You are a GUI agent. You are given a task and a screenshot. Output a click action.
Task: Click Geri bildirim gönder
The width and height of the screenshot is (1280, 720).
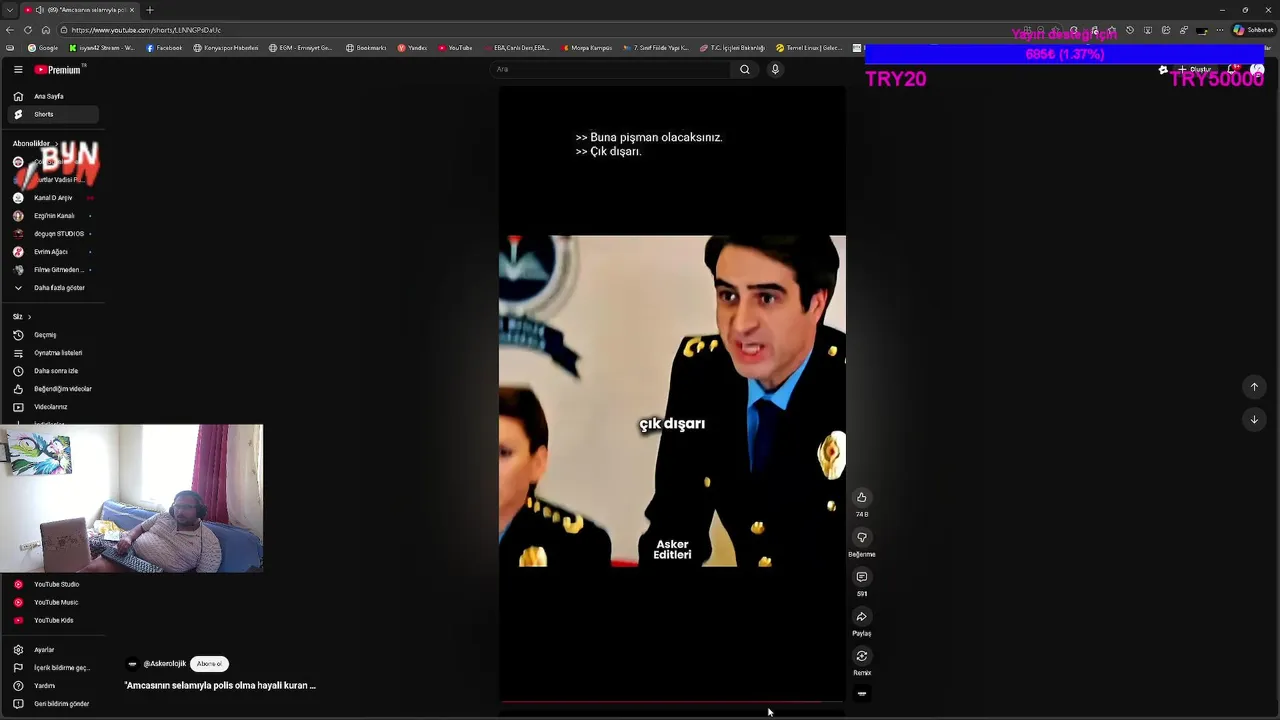point(52,704)
